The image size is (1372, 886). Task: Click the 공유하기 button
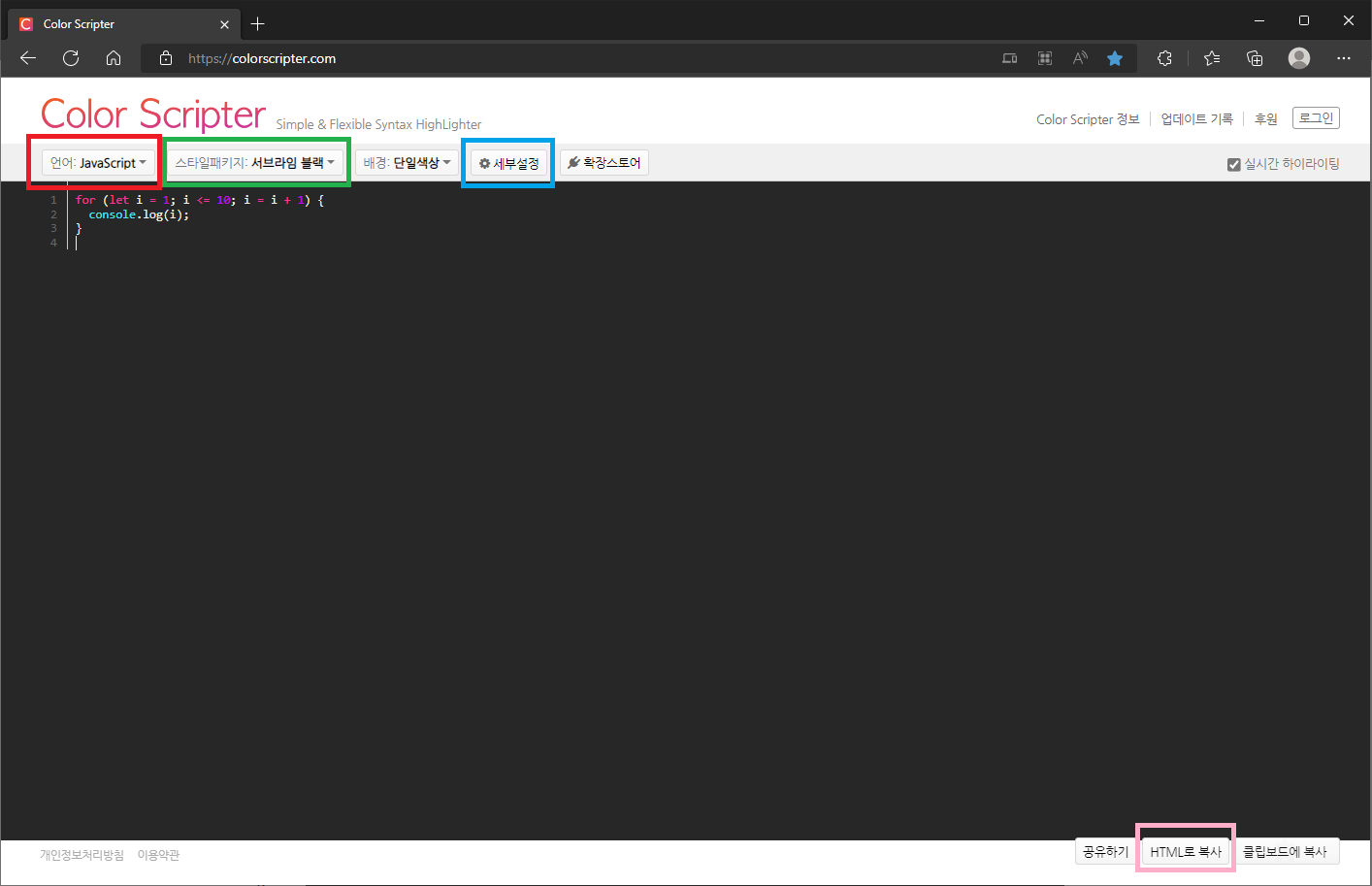[1106, 851]
